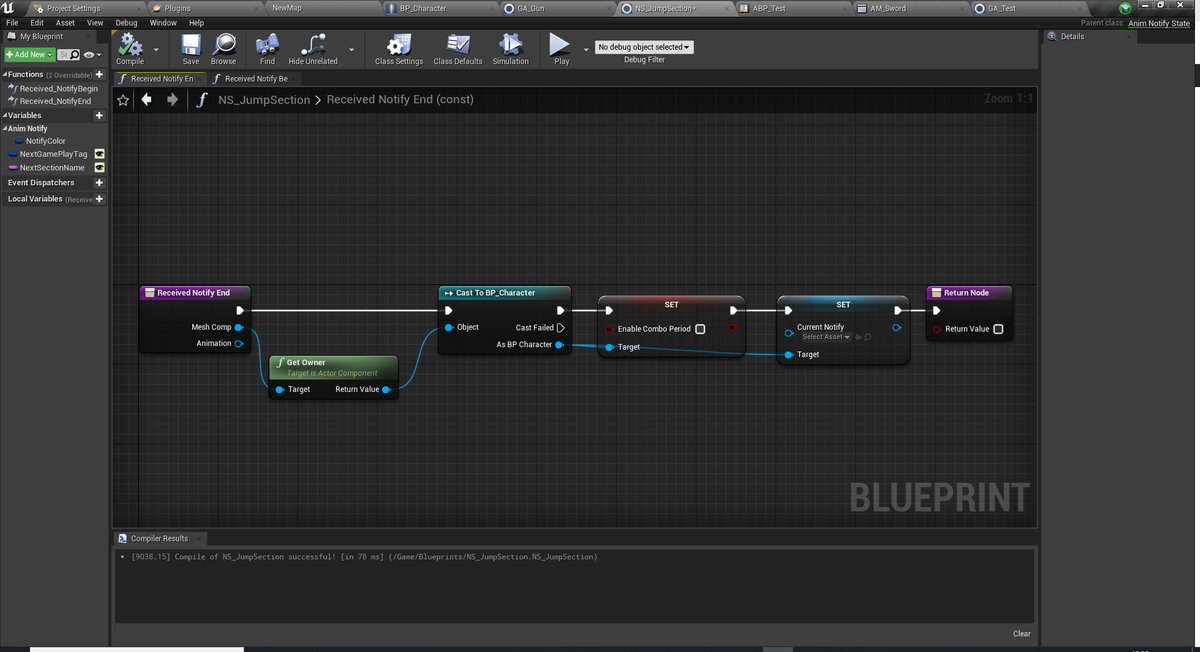Collapse the Anim Notify category

[x=4, y=129]
